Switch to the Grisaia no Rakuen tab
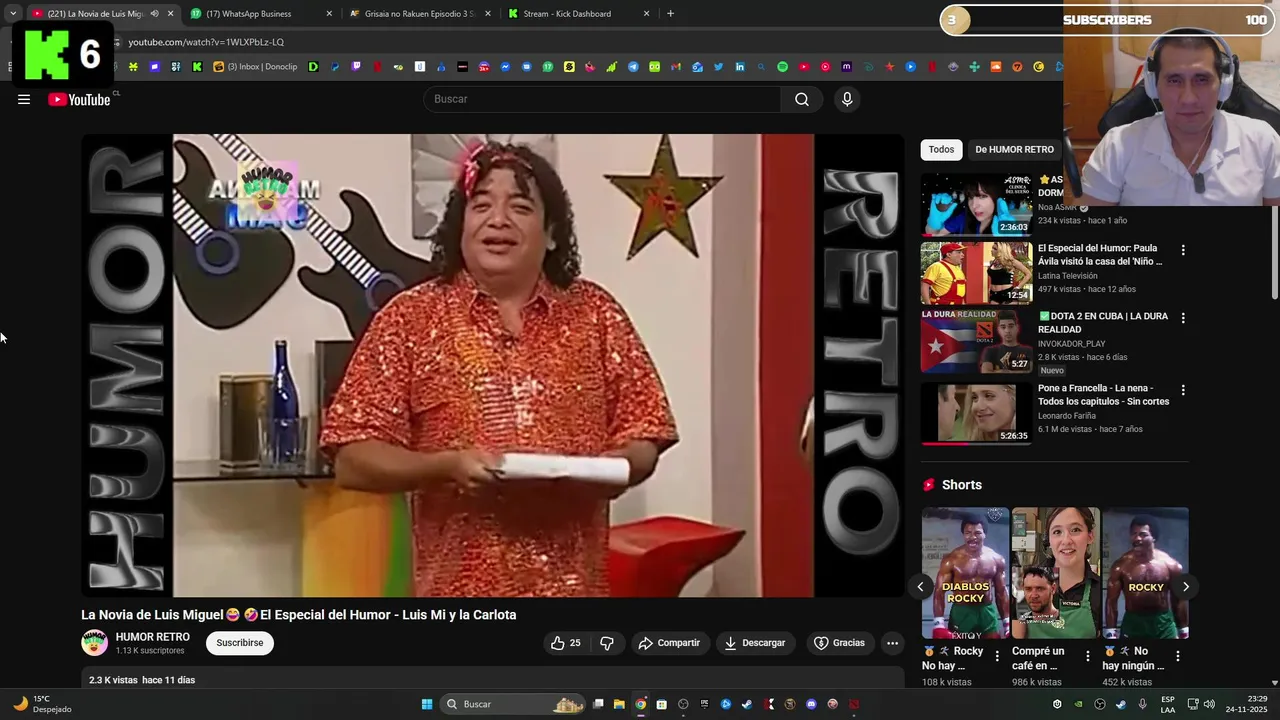This screenshot has height=720, width=1280. pyautogui.click(x=419, y=14)
